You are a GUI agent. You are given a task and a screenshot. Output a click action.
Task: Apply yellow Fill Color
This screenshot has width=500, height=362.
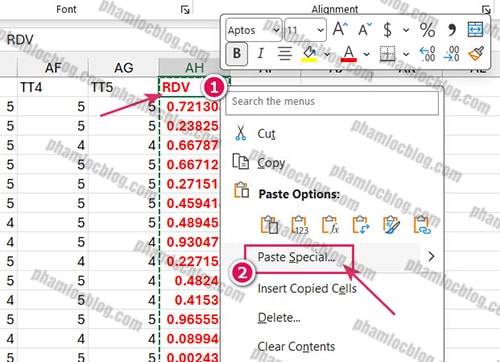click(x=310, y=53)
